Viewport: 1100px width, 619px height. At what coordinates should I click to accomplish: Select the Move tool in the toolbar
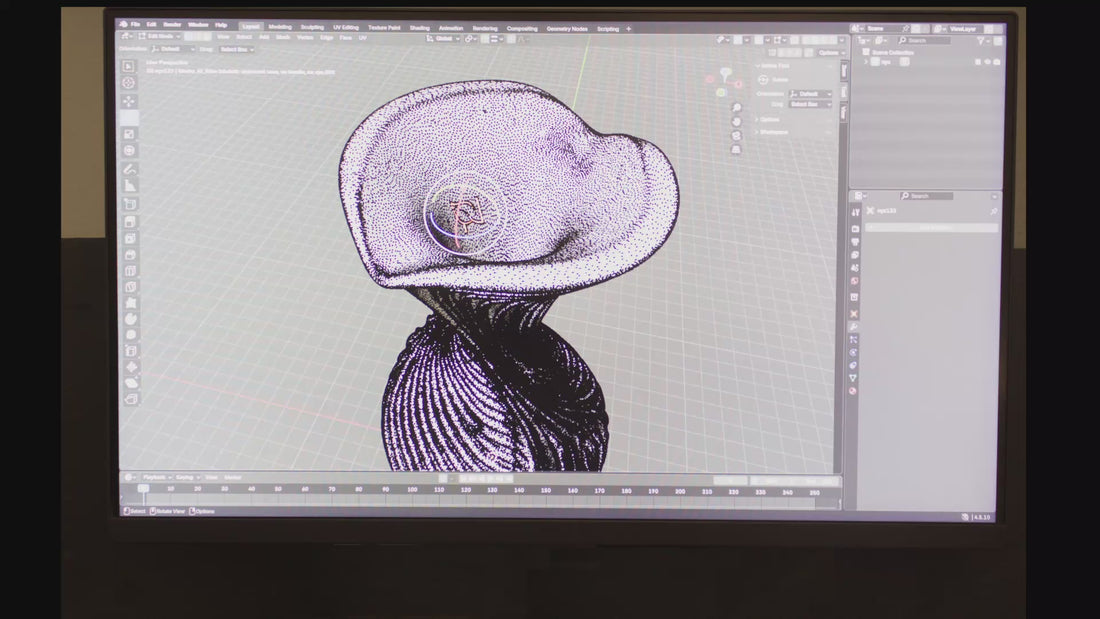[x=128, y=100]
